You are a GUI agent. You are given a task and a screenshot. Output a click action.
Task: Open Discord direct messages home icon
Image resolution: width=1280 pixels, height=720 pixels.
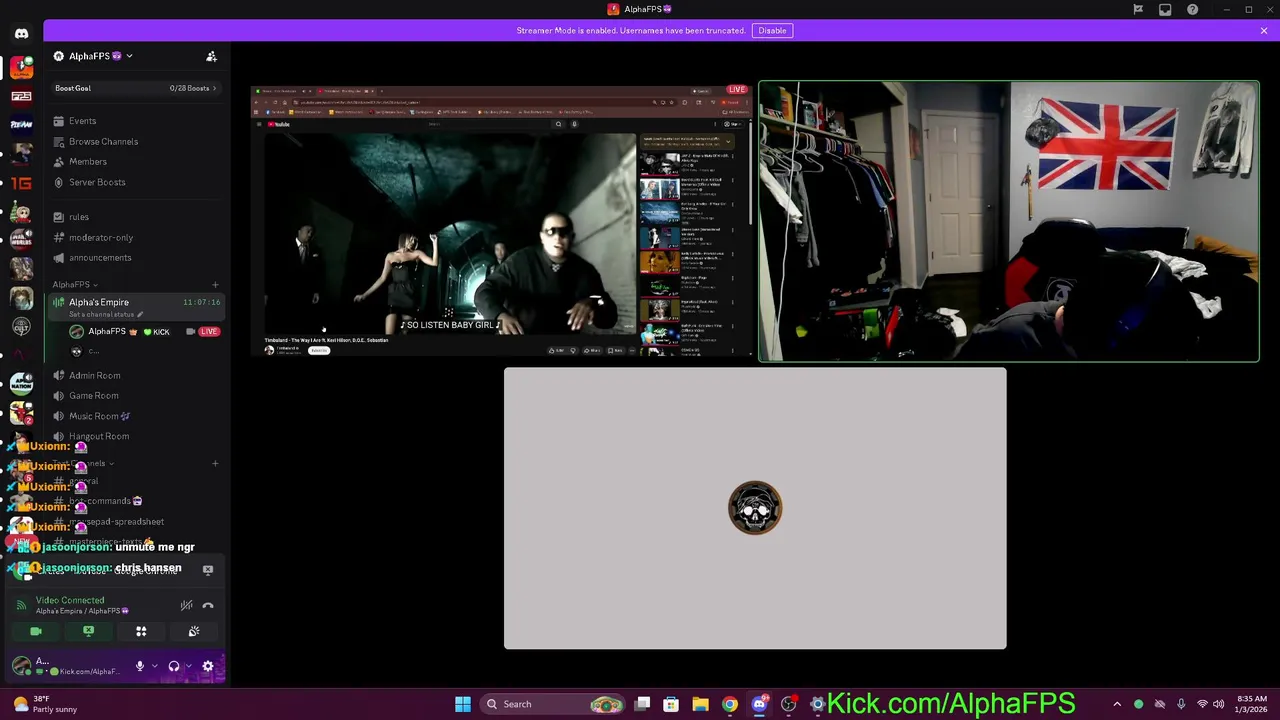[21, 34]
